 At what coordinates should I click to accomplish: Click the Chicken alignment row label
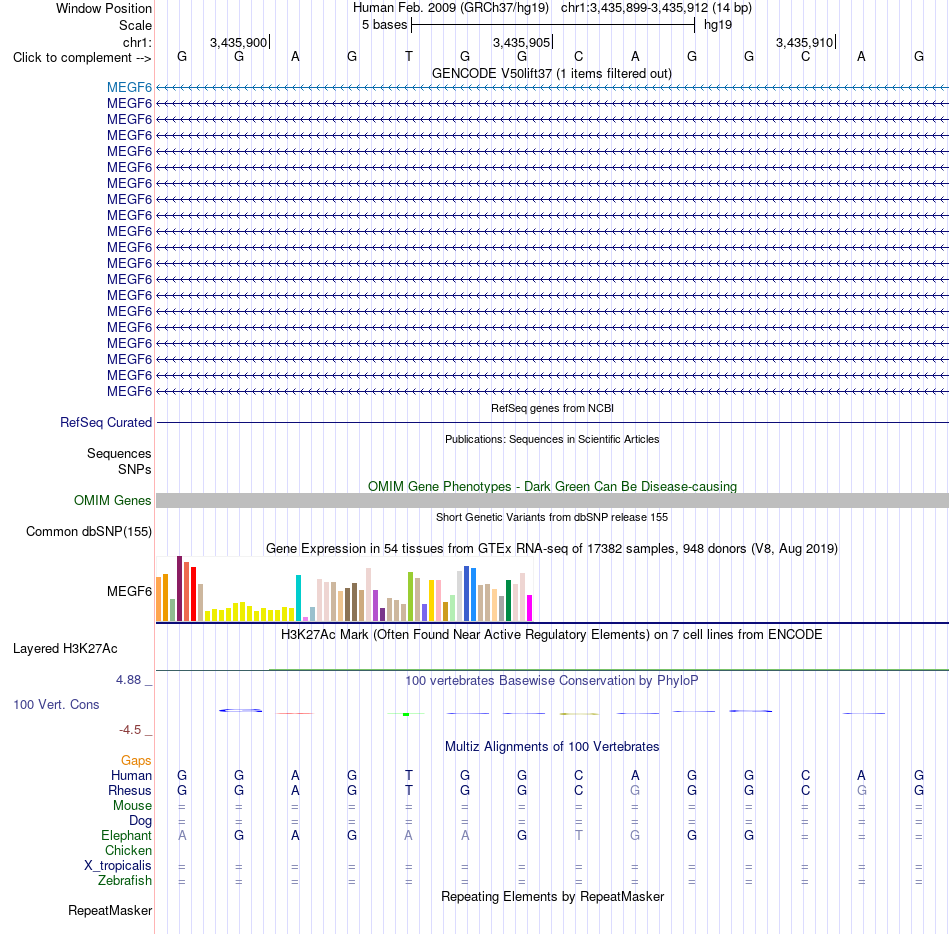pos(128,850)
